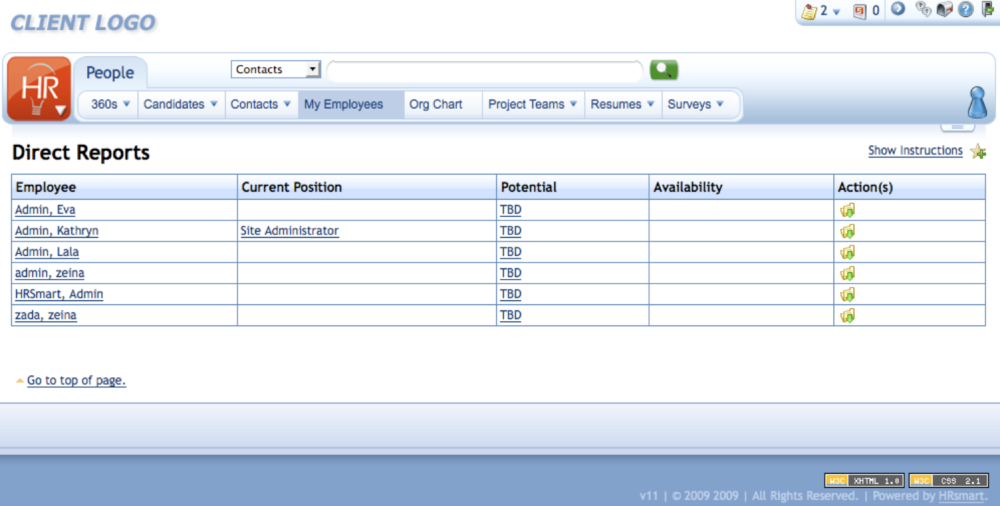Viewport: 1000px width, 506px height.
Task: Click the Go to top of page link
Action: click(77, 380)
